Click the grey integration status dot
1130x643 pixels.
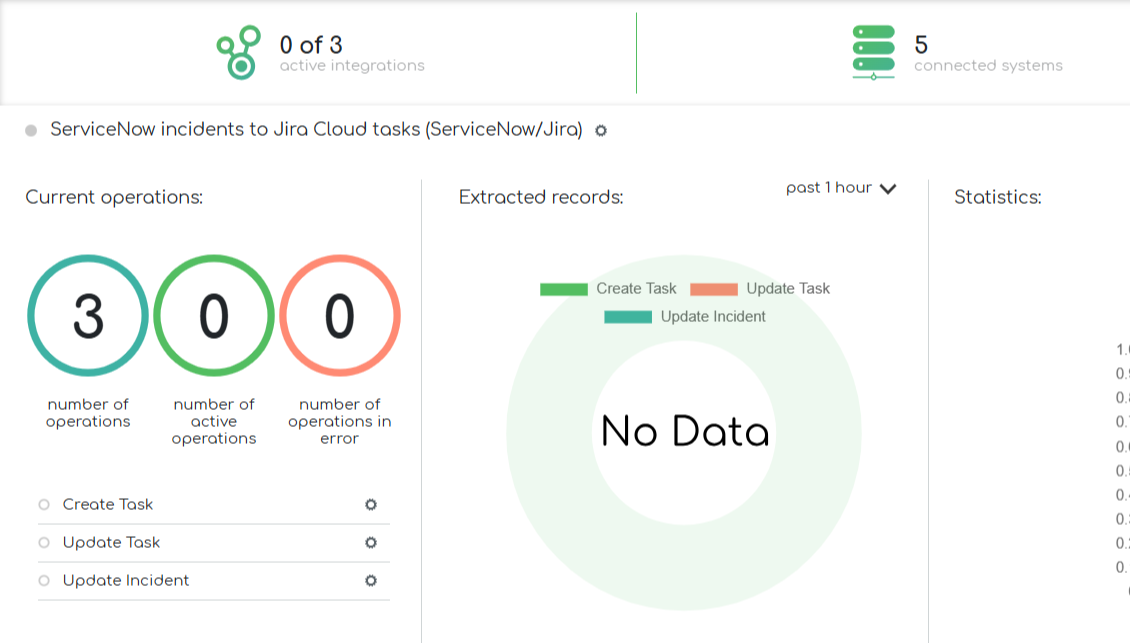click(x=31, y=131)
